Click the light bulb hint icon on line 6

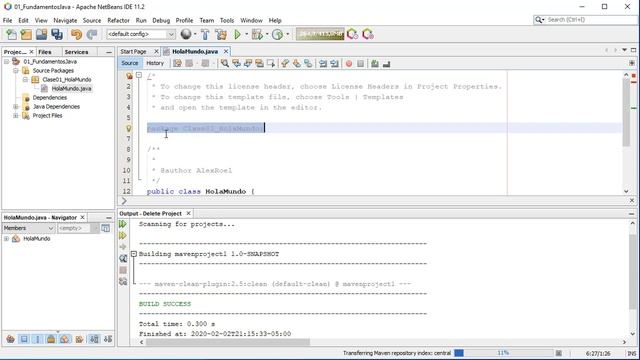pos(129,129)
